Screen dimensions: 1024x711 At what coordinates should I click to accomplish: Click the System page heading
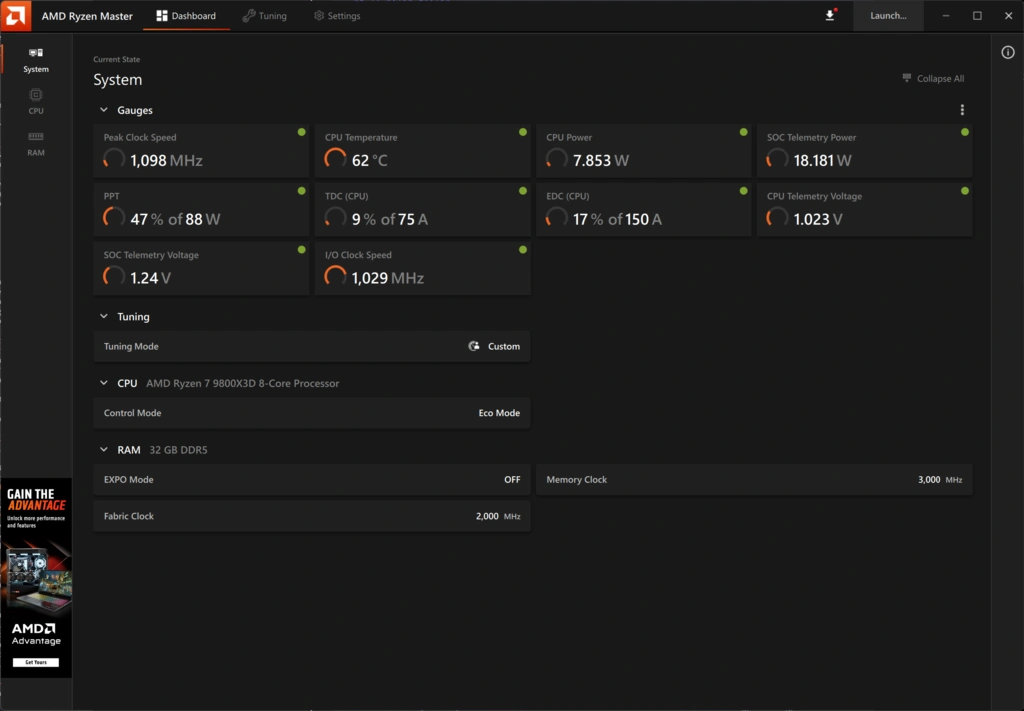(x=118, y=80)
